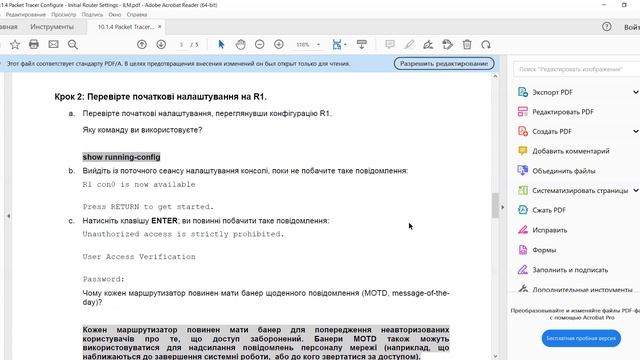The height and width of the screenshot is (360, 640).
Task: Open the Редактирование menu
Action: (x=26, y=15)
